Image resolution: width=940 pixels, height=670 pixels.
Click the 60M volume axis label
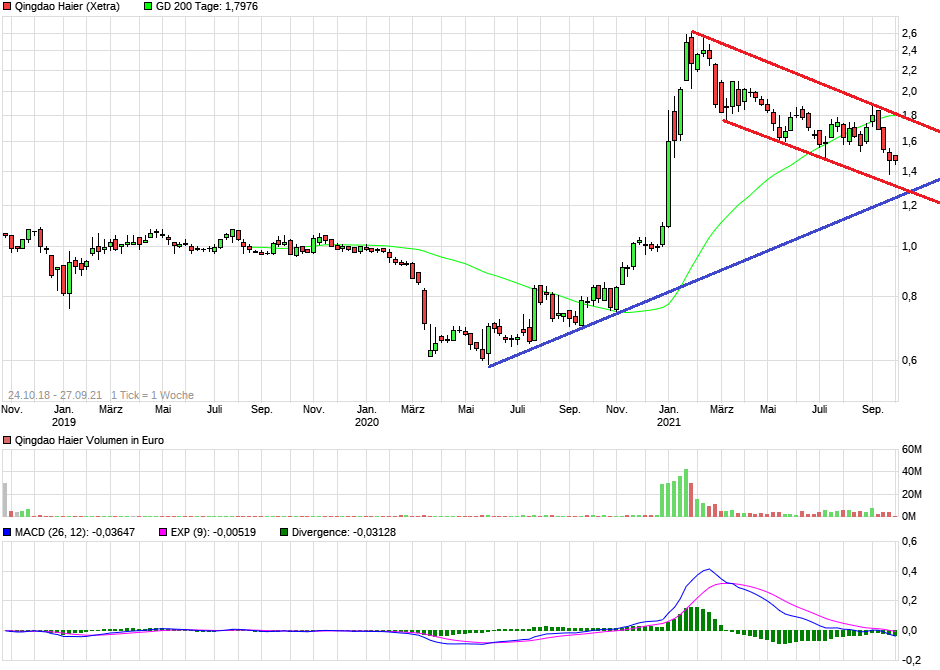(911, 449)
